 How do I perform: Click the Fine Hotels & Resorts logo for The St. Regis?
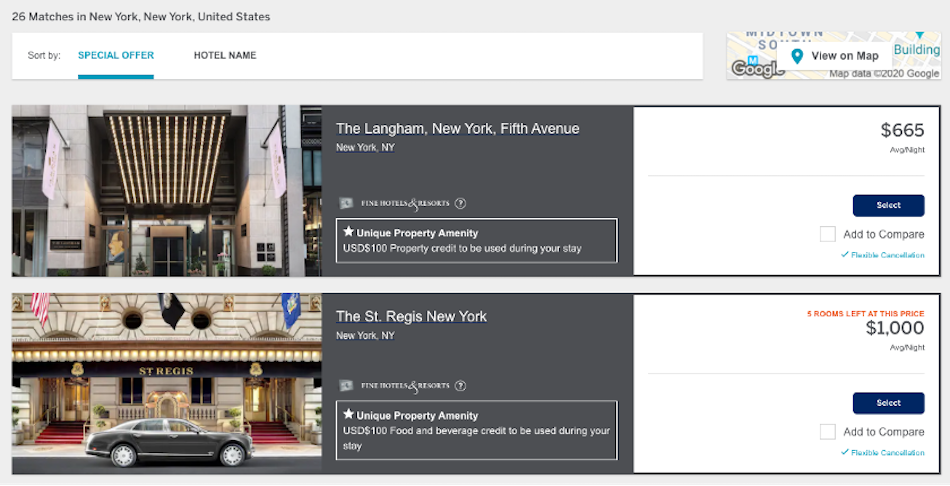click(x=396, y=385)
